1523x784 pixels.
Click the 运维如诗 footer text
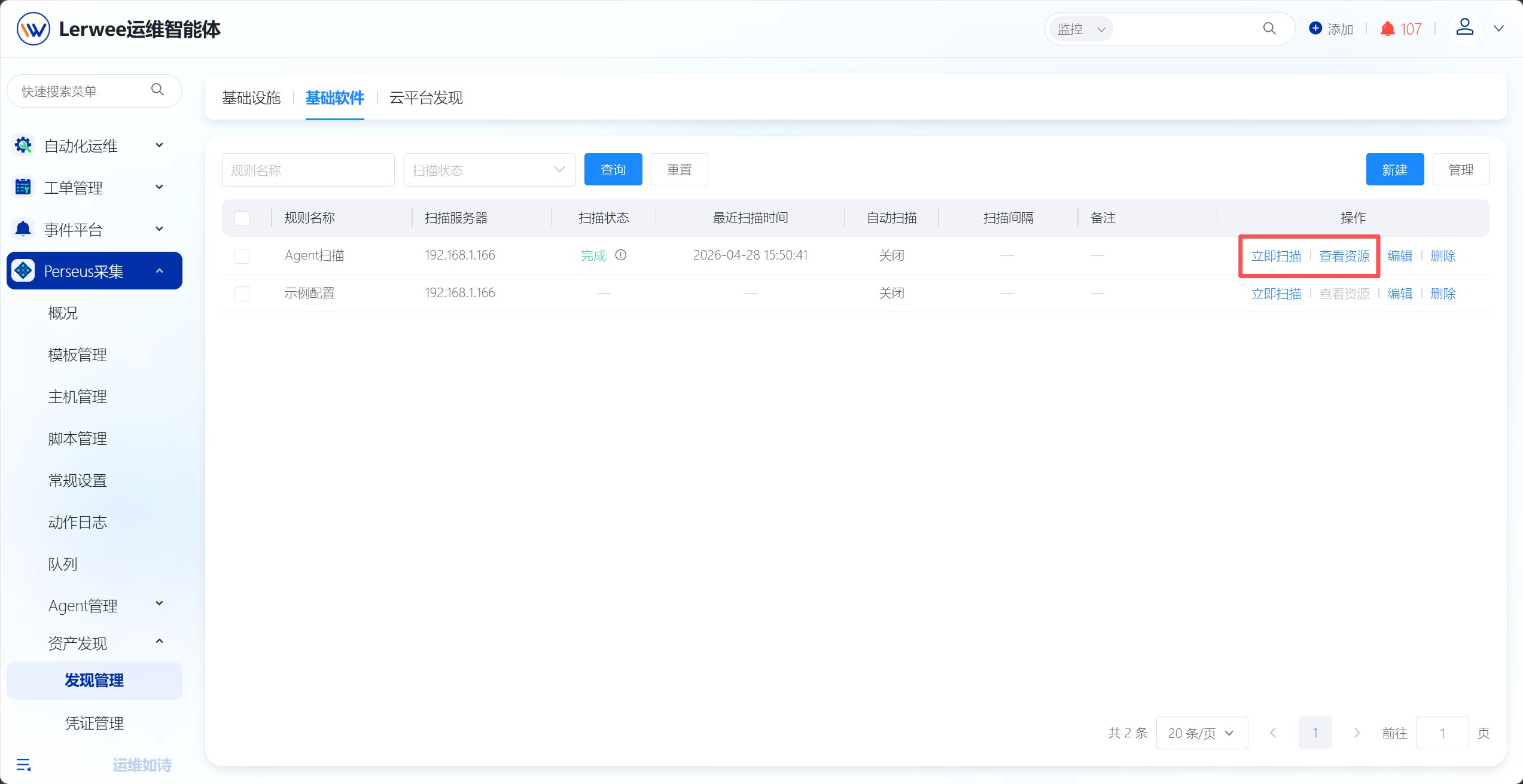coord(142,765)
